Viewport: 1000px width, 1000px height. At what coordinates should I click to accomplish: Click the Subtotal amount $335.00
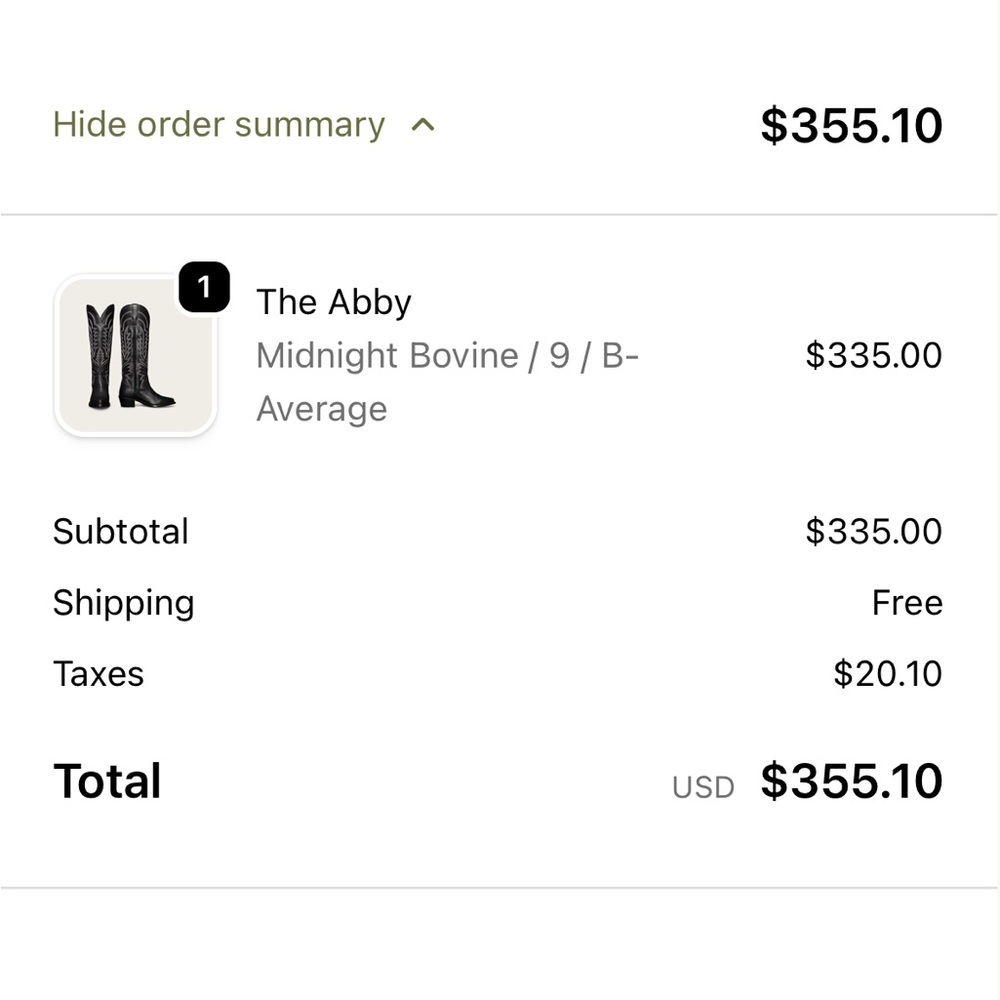874,531
